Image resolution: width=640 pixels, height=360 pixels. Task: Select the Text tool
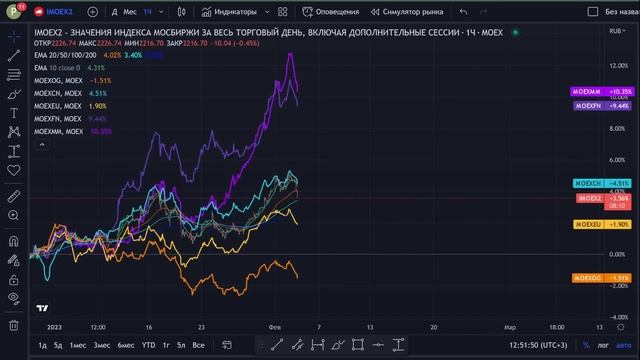tap(14, 113)
